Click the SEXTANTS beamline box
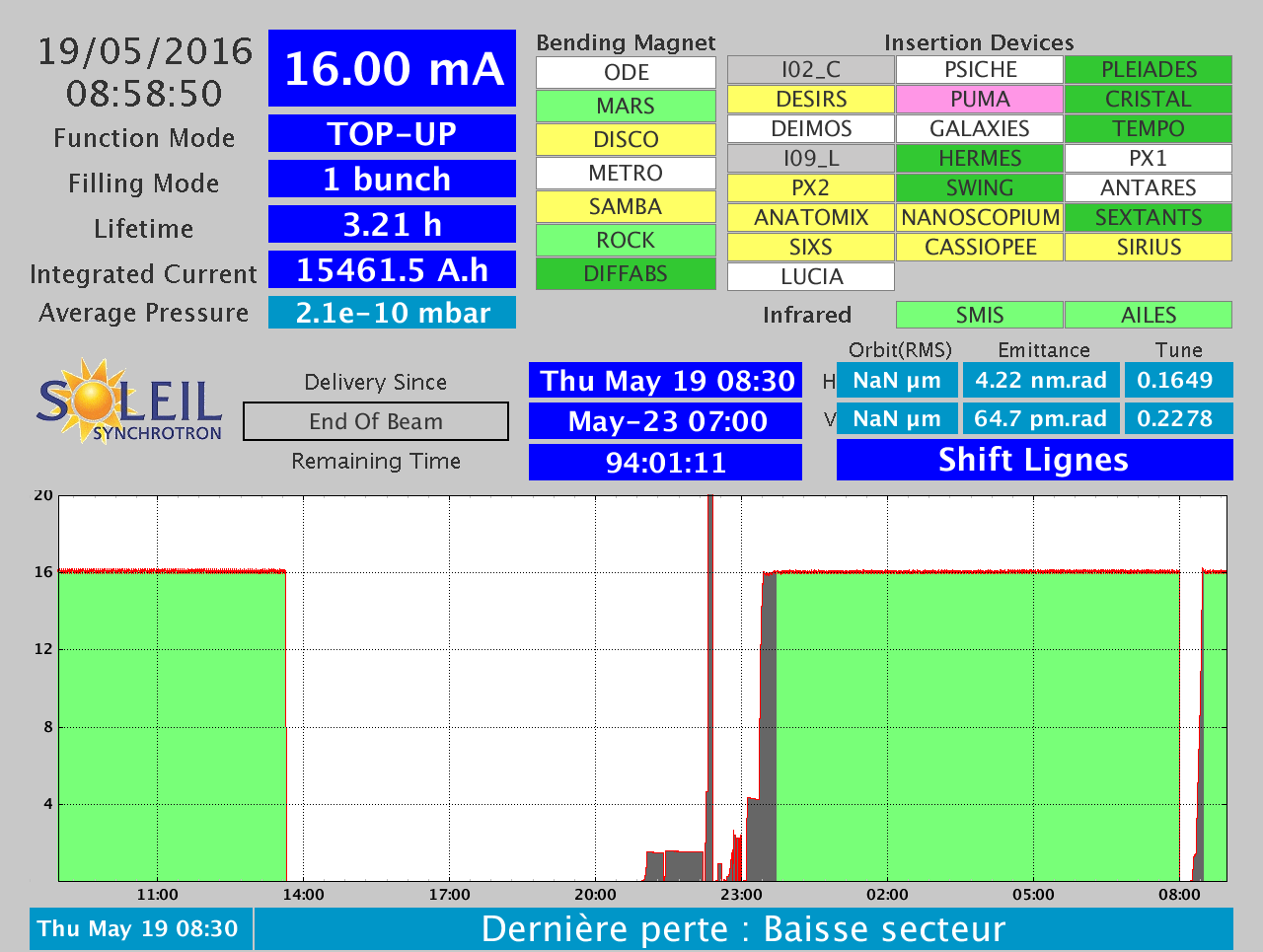The width and height of the screenshot is (1263, 952). click(x=1149, y=217)
